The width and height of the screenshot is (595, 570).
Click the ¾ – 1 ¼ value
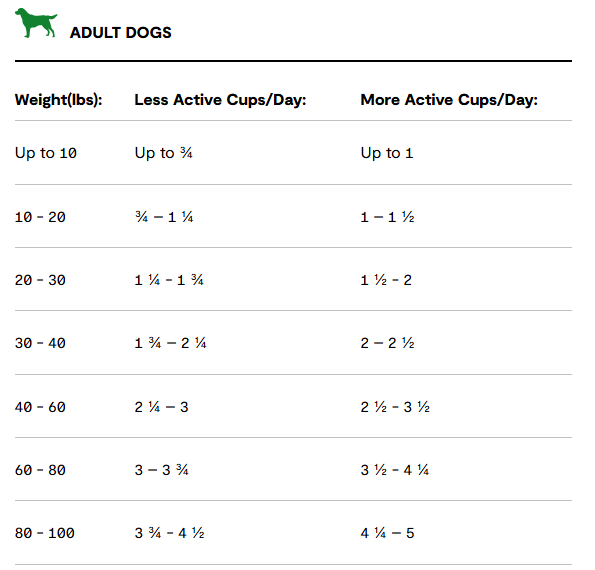tap(164, 217)
